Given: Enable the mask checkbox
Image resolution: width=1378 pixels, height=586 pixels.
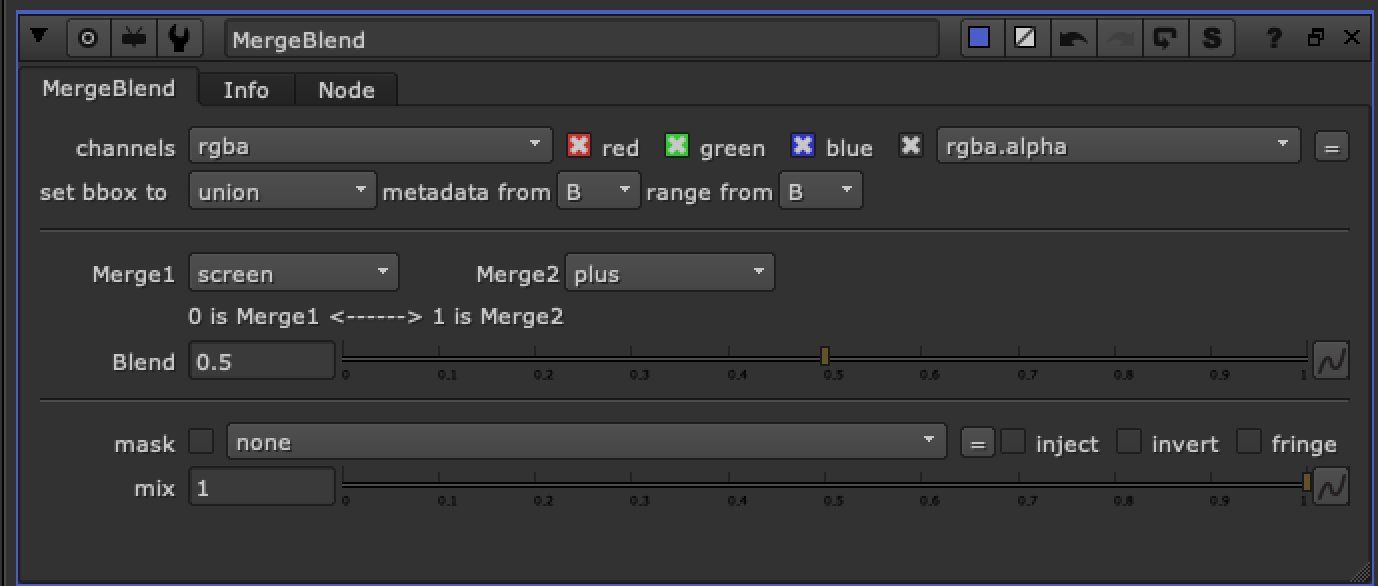Looking at the screenshot, I should 201,441.
